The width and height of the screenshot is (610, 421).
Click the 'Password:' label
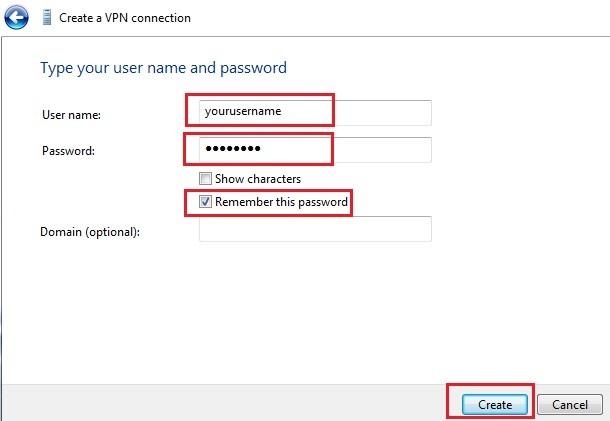pyautogui.click(x=68, y=151)
